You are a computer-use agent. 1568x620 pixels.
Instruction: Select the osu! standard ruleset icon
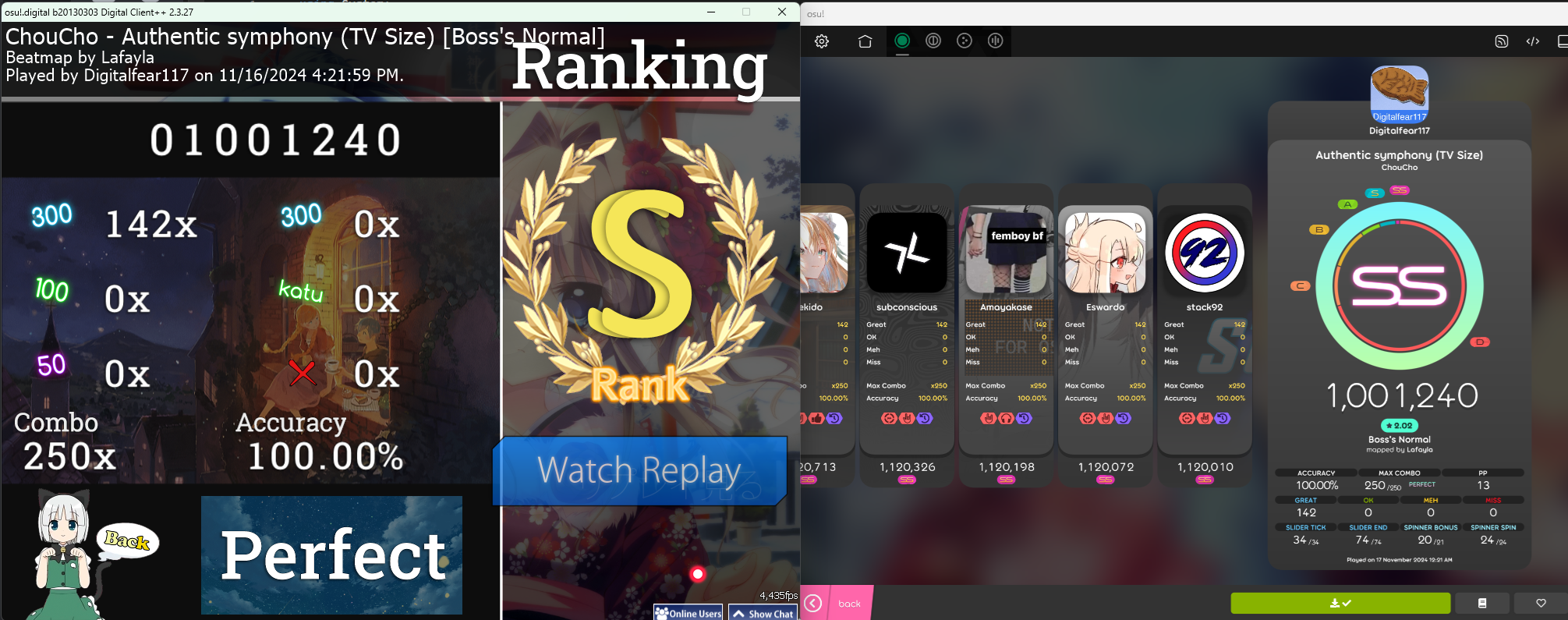tap(902, 41)
